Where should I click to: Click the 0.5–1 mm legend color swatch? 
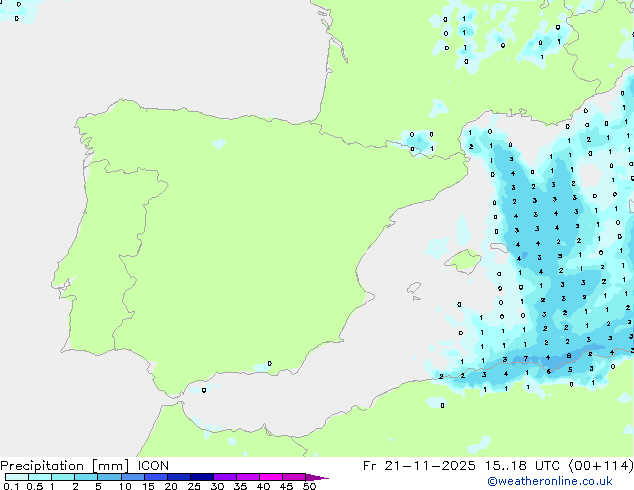[x=40, y=477]
